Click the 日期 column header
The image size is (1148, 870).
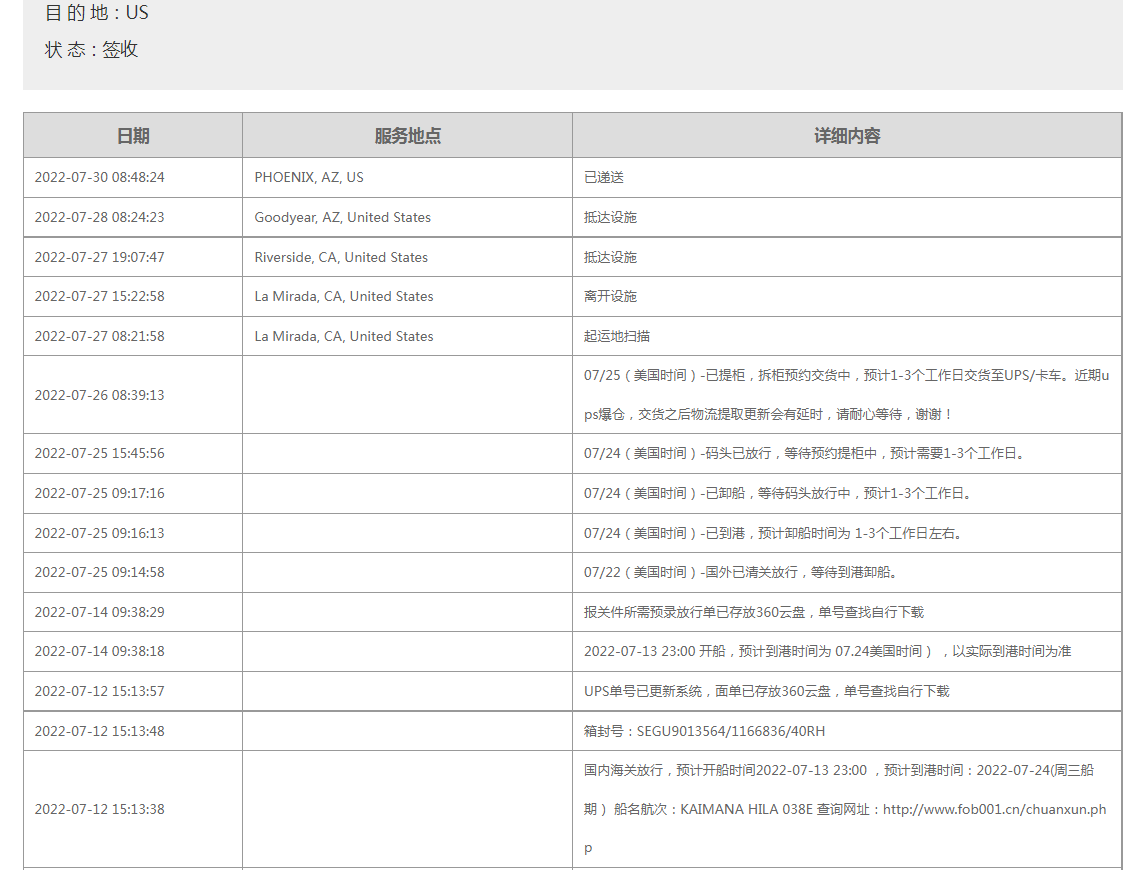coord(133,136)
